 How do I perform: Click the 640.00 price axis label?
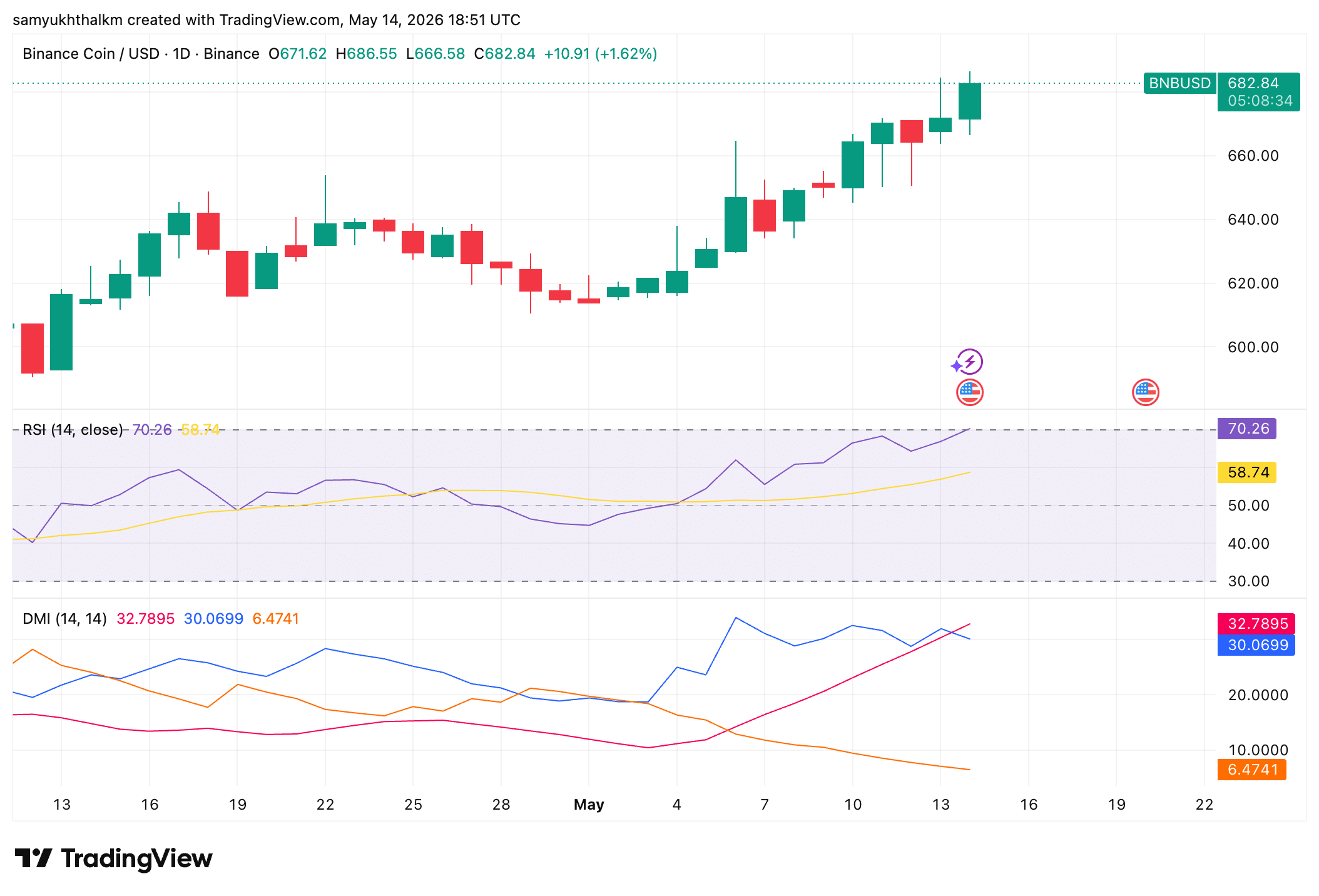point(1253,220)
